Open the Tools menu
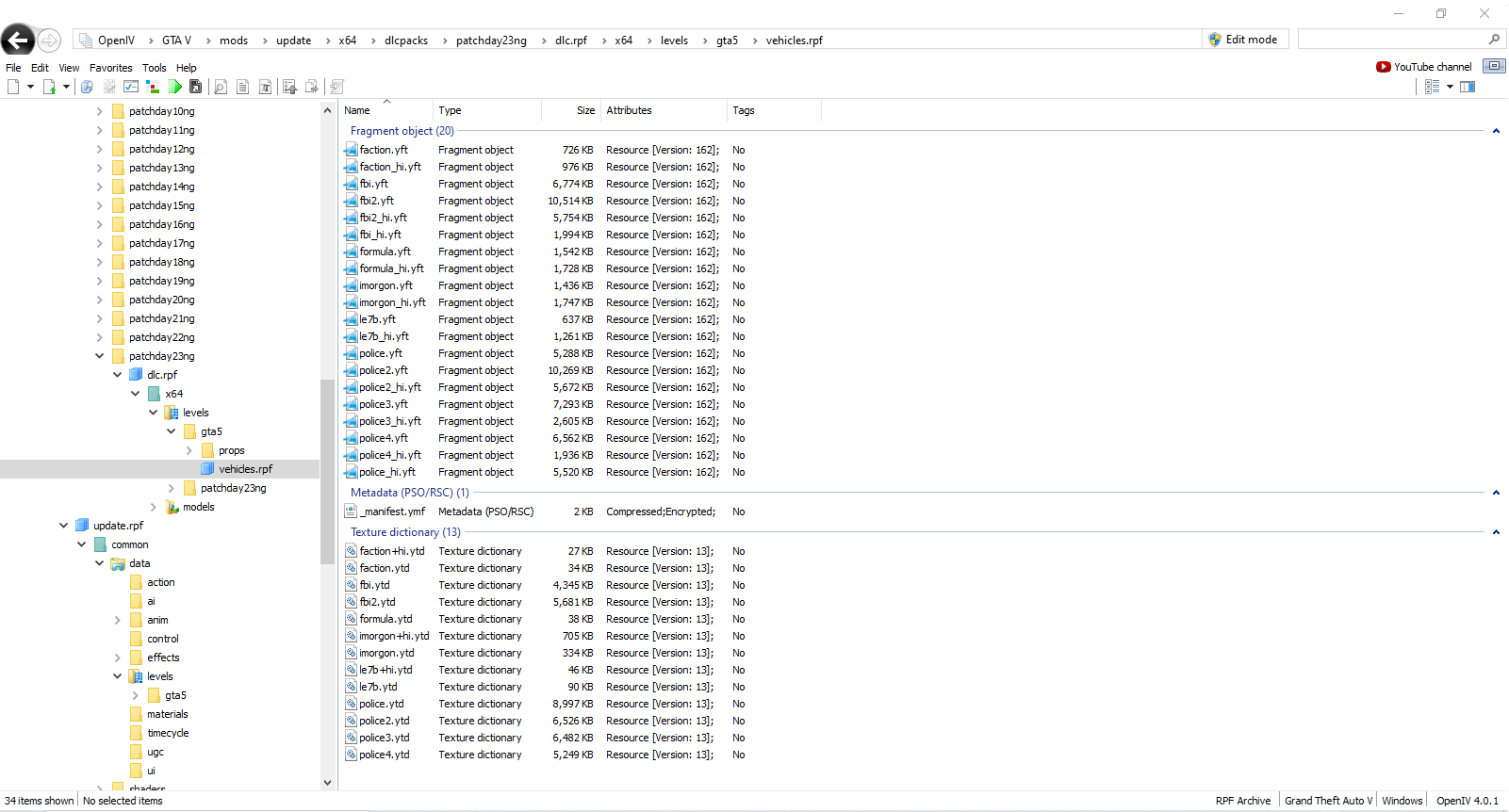The image size is (1509, 812). [154, 68]
